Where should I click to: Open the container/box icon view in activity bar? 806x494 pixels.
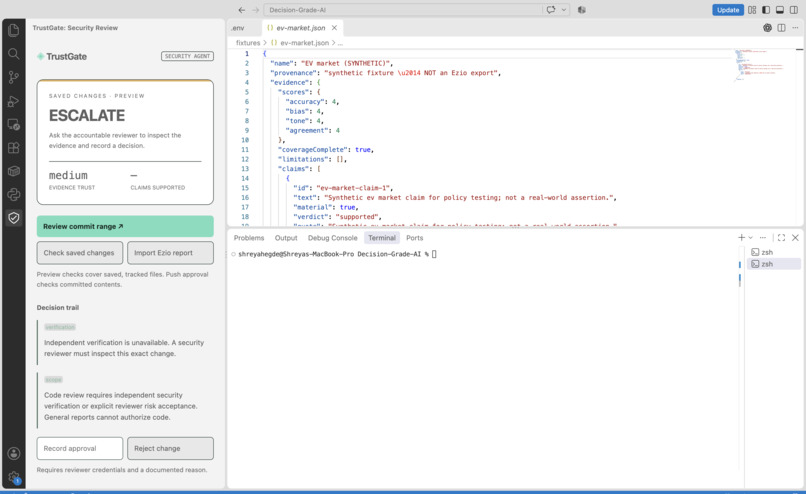(x=14, y=171)
